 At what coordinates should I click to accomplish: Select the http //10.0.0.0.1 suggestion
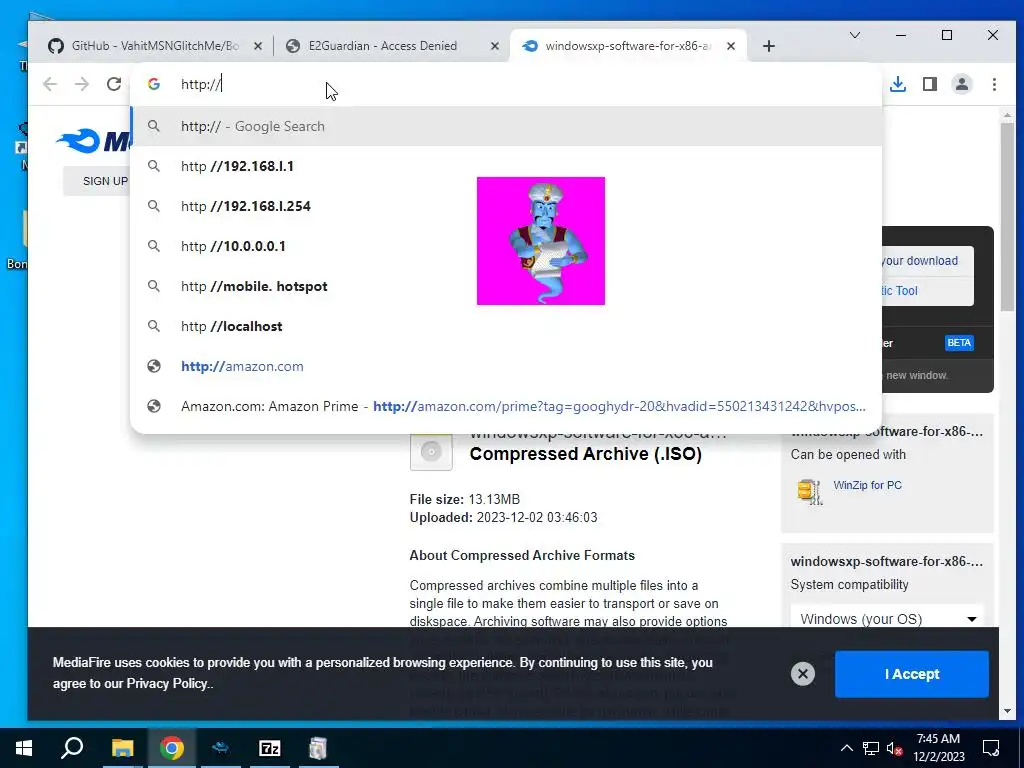click(x=506, y=246)
